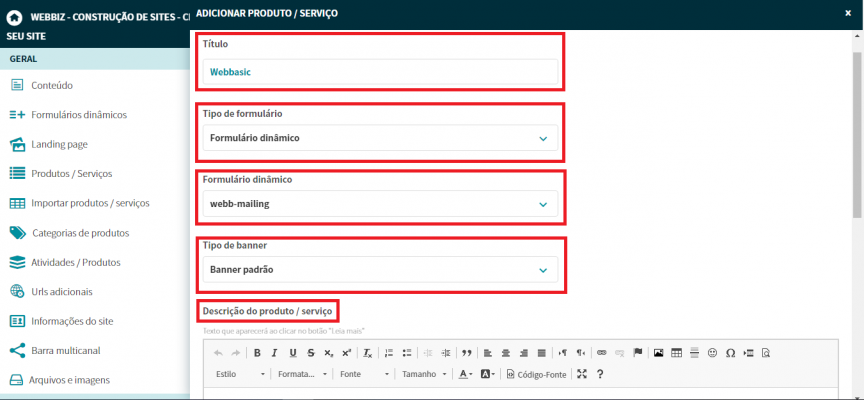The height and width of the screenshot is (400, 864).
Task: Click the Título input field with Webbasic
Action: coord(380,72)
